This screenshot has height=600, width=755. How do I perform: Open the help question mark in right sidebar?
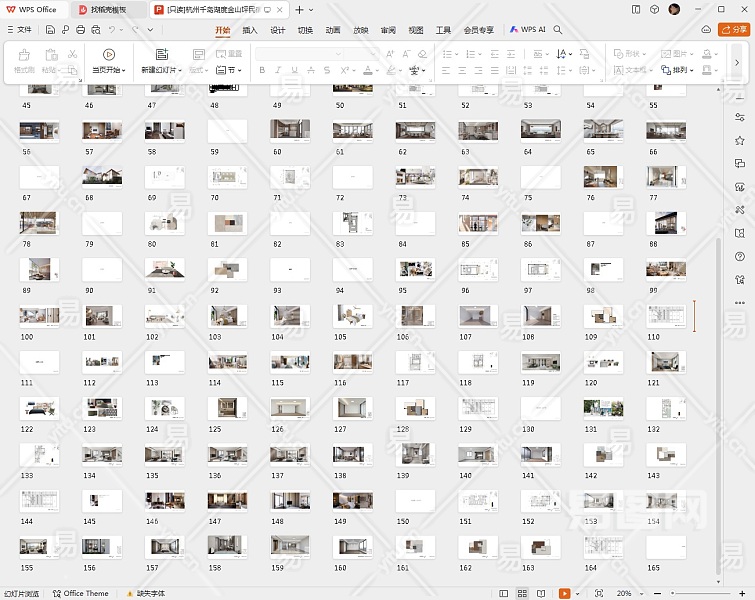[x=740, y=256]
